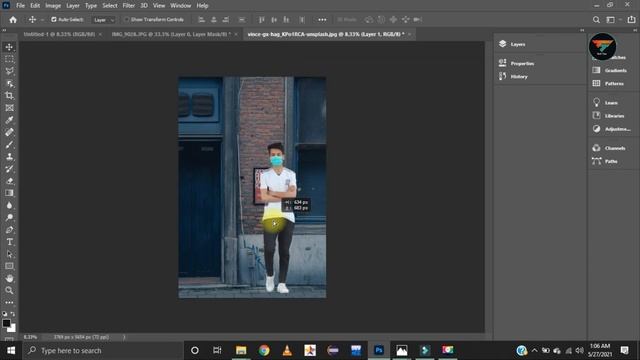Open the File menu

tap(20, 6)
